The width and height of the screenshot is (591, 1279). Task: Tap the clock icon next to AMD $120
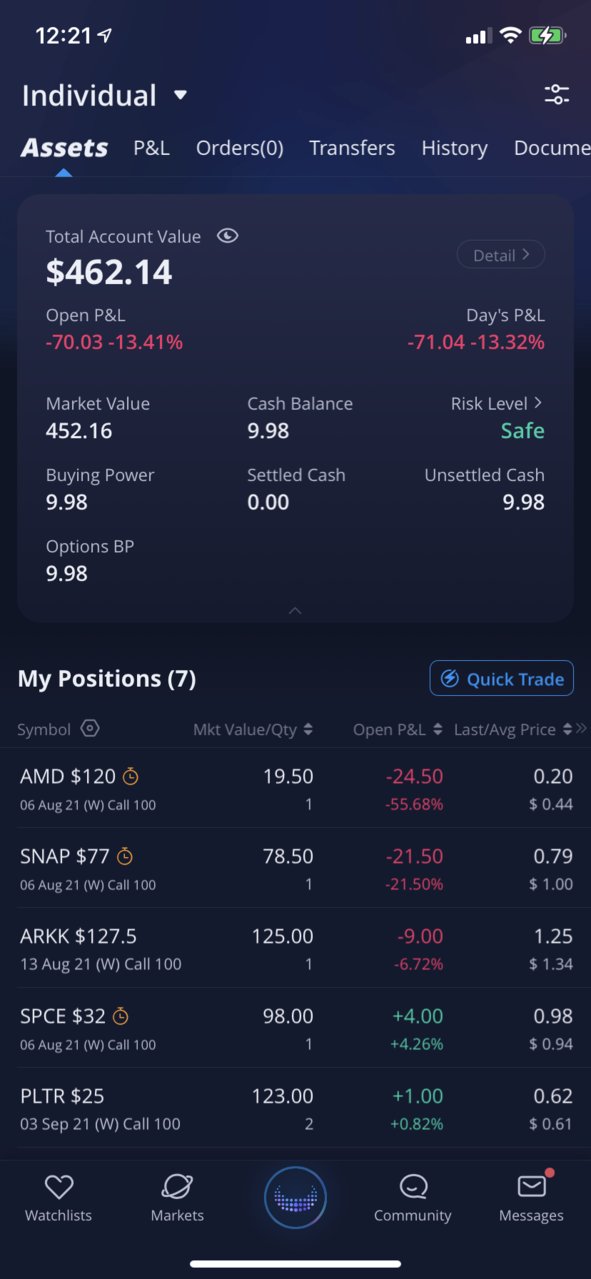tap(131, 776)
